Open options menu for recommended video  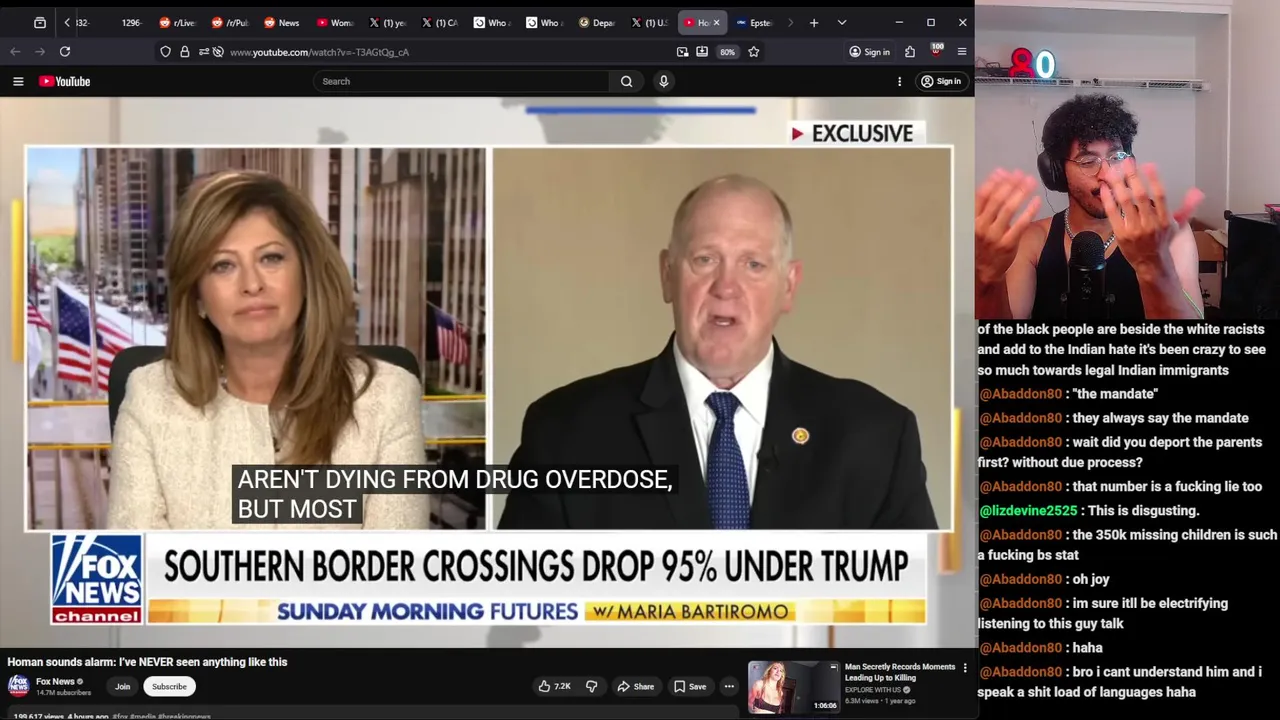coord(965,667)
